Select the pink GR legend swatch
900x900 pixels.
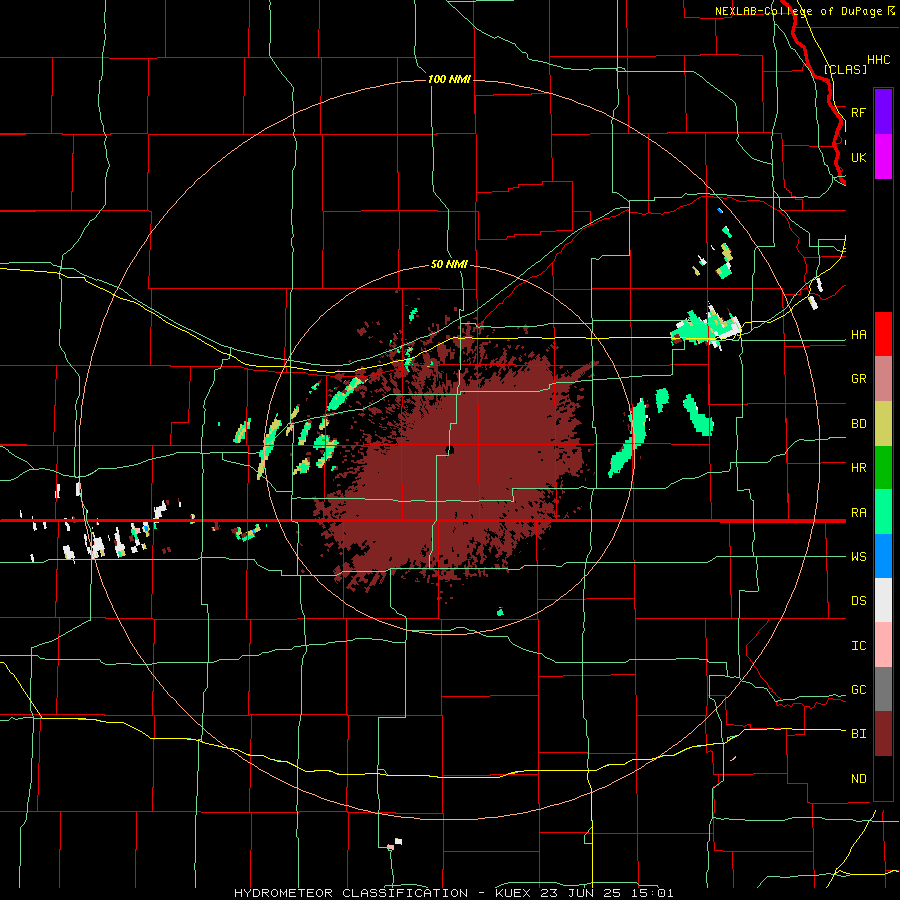pyautogui.click(x=883, y=379)
